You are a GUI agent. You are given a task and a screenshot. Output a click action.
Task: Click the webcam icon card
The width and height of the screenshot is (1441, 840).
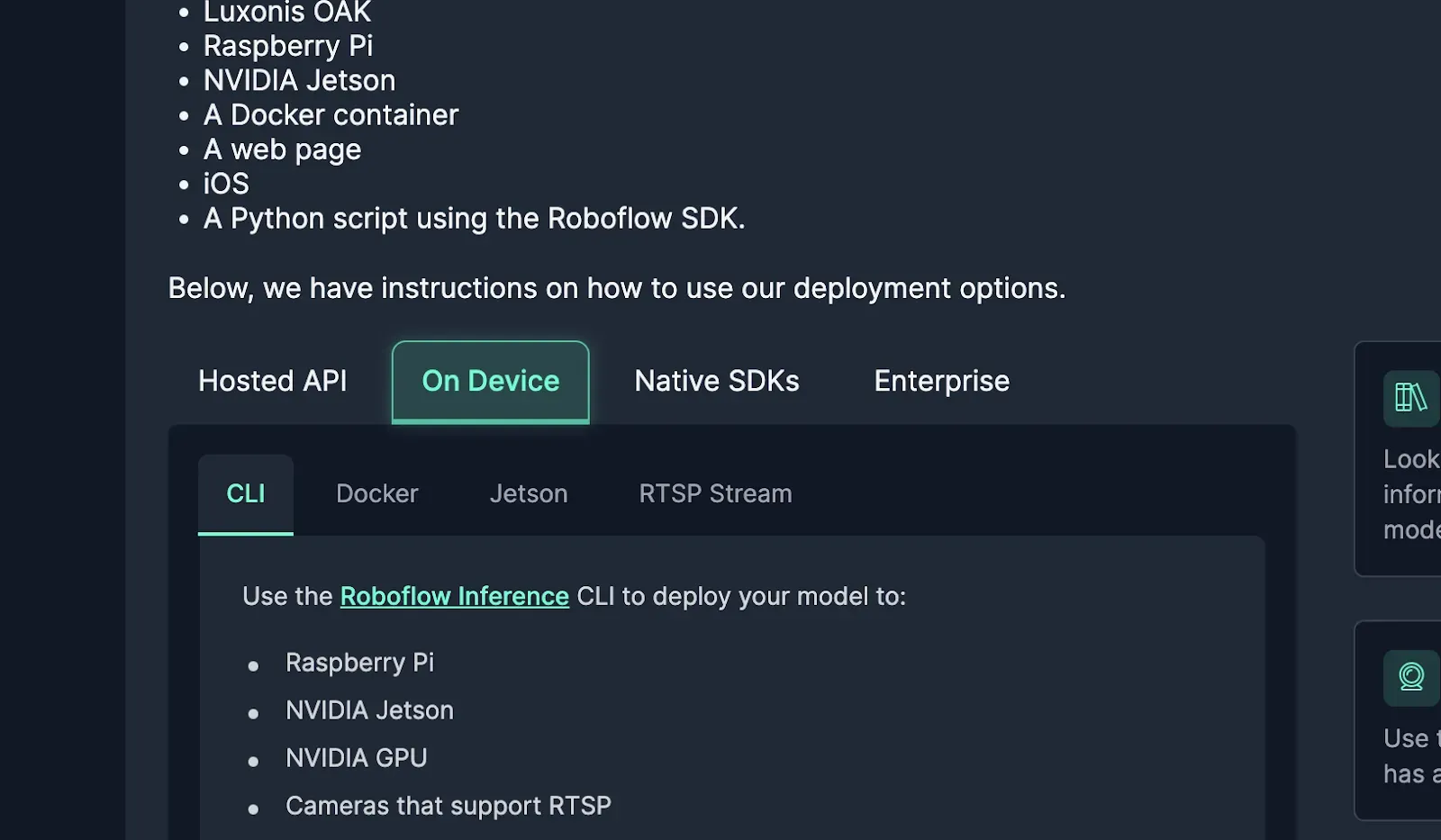tap(1398, 720)
